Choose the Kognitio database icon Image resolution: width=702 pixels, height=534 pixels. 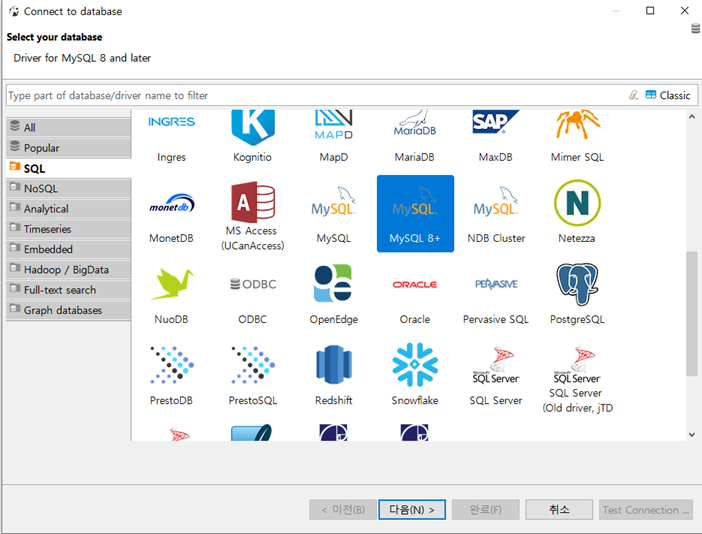[253, 136]
